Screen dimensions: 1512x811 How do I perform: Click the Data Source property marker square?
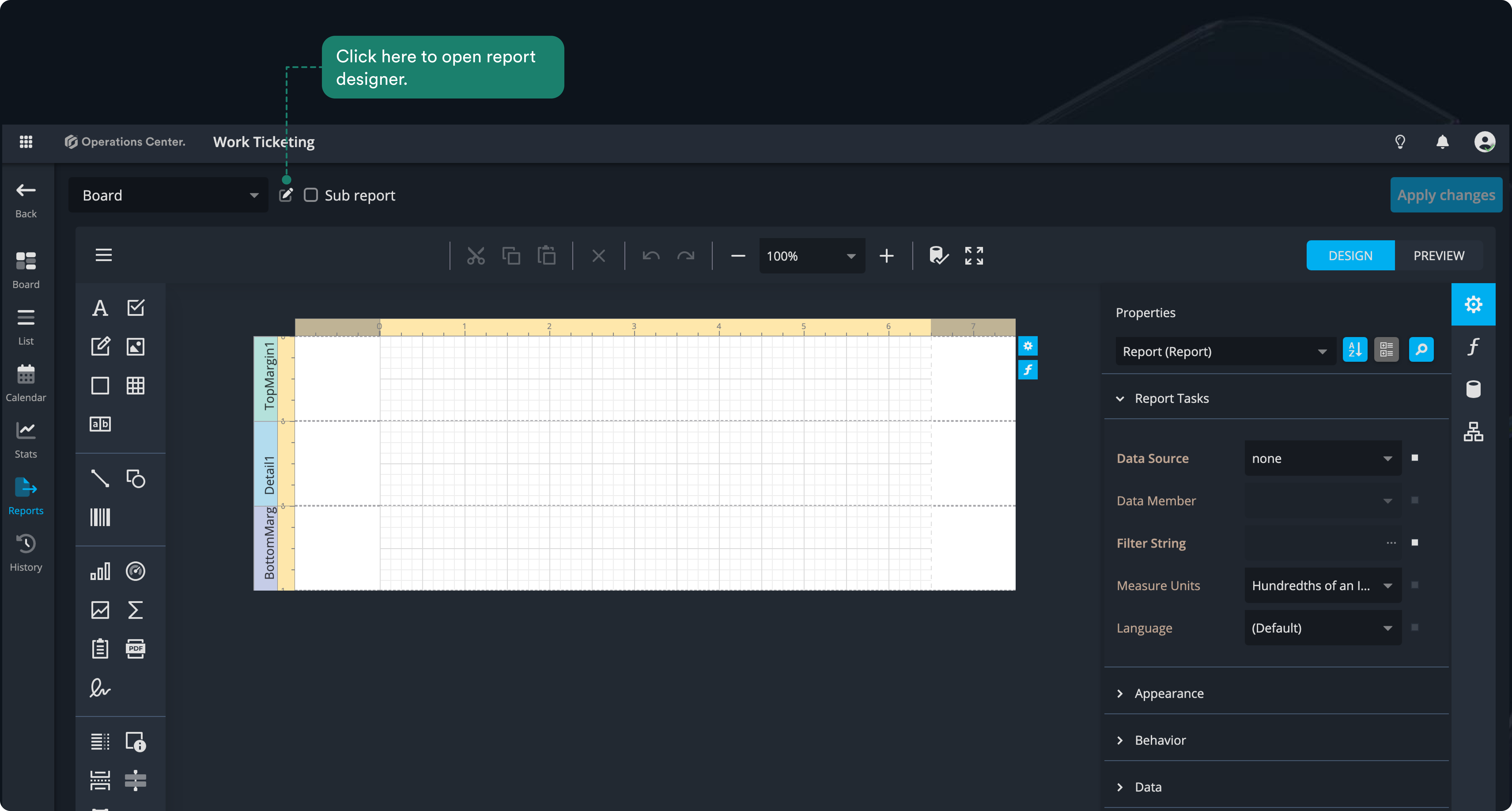pos(1415,458)
